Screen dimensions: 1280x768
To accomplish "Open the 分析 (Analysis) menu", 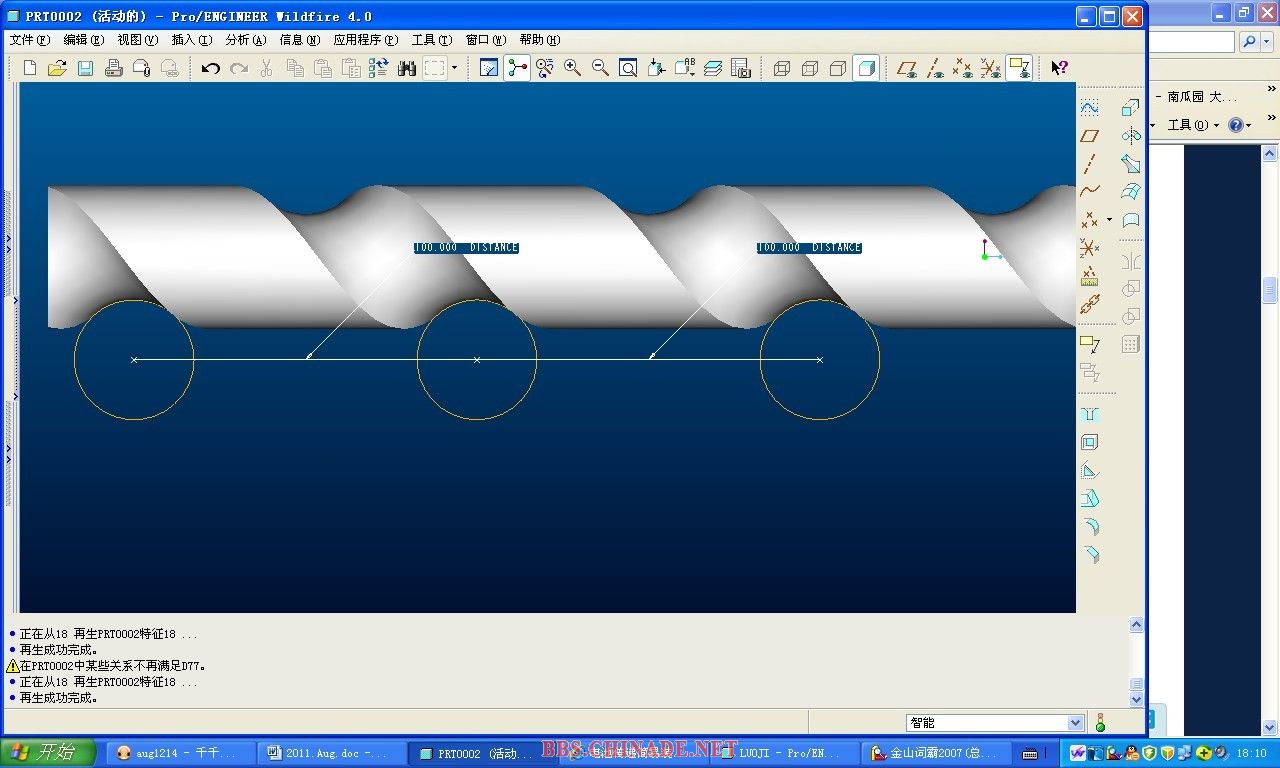I will (x=245, y=40).
